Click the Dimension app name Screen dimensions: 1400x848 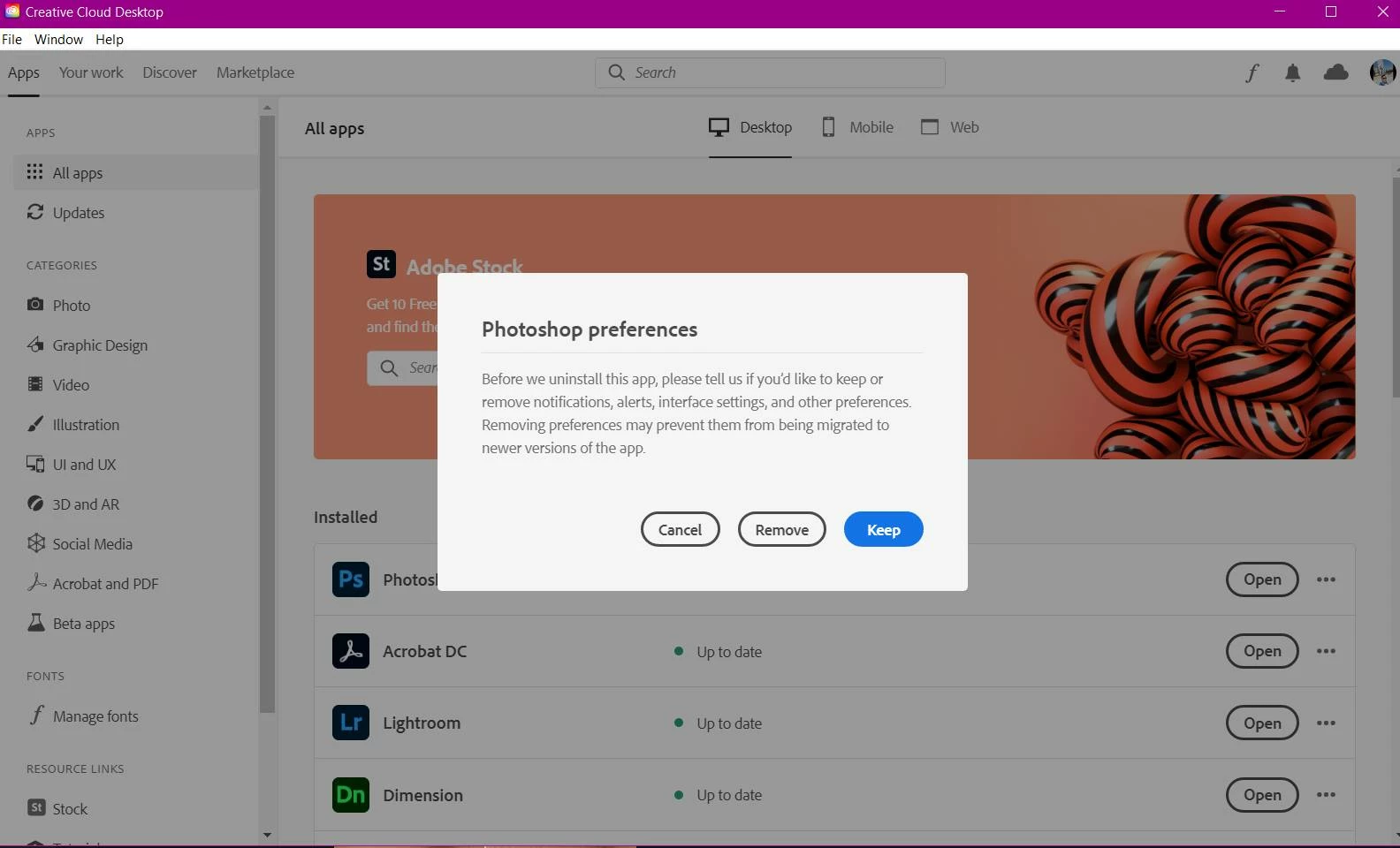point(422,795)
